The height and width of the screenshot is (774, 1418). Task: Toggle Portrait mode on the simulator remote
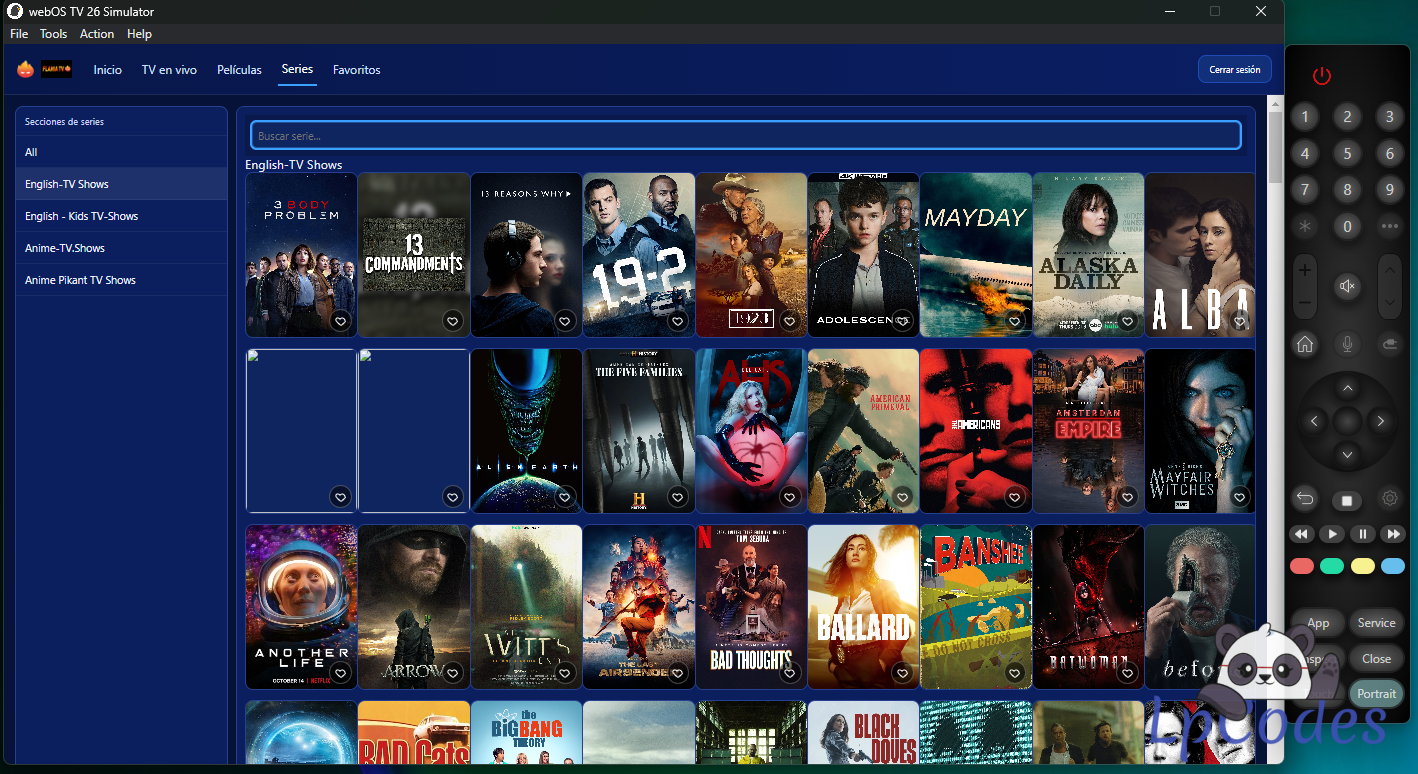pos(1376,693)
